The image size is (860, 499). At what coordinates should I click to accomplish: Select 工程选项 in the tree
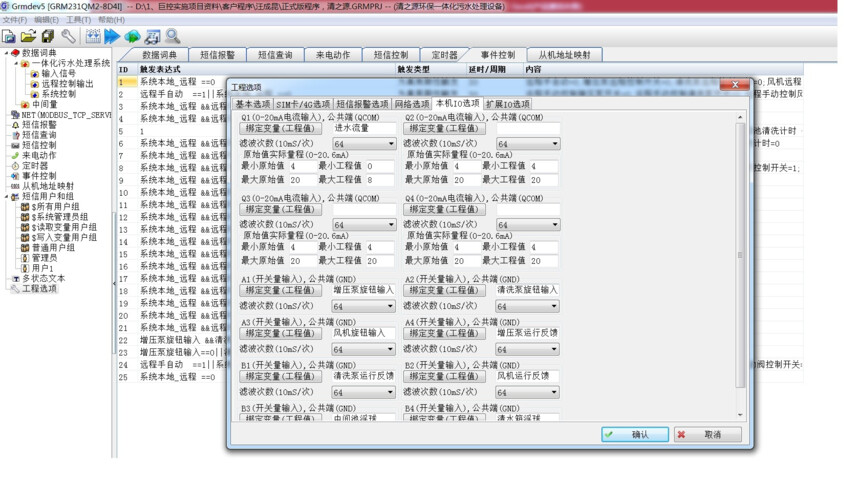click(x=38, y=288)
